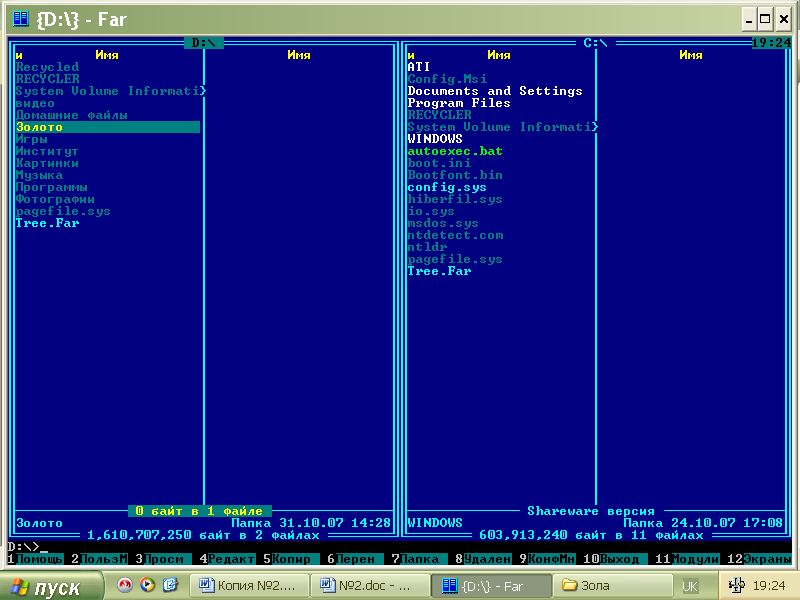Select RECYCLER folder in C: panel
This screenshot has height=600, width=800.
point(439,115)
